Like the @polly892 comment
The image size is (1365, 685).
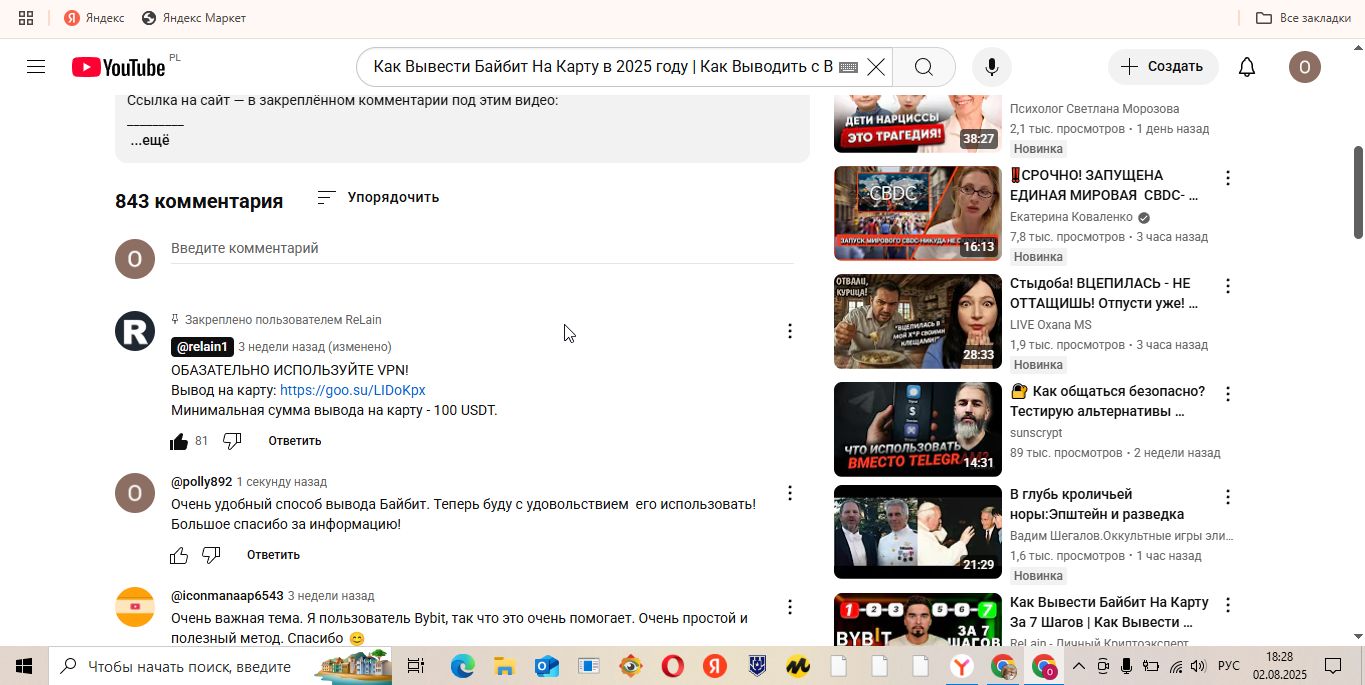(x=179, y=555)
